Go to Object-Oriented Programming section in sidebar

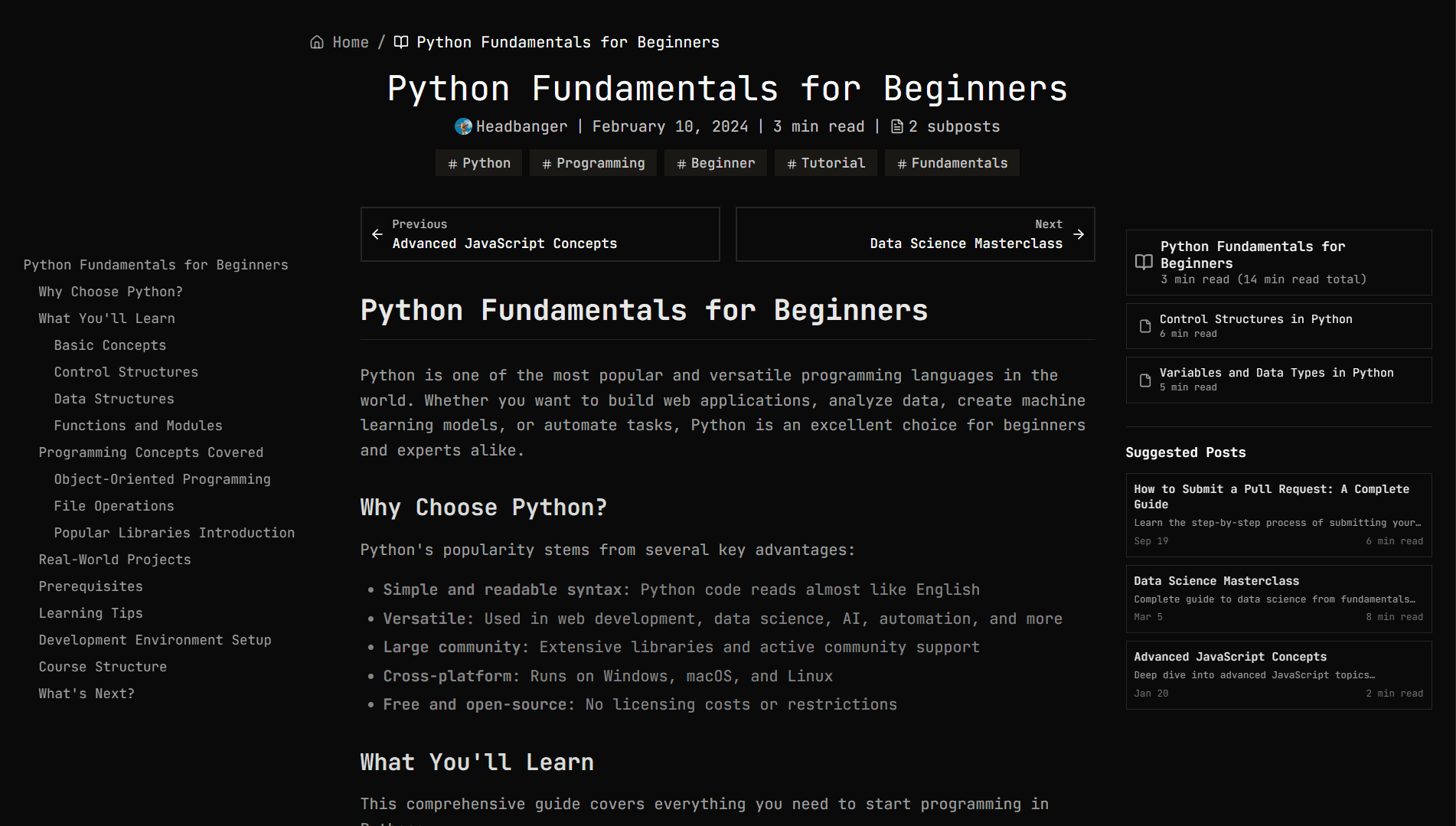click(x=162, y=479)
